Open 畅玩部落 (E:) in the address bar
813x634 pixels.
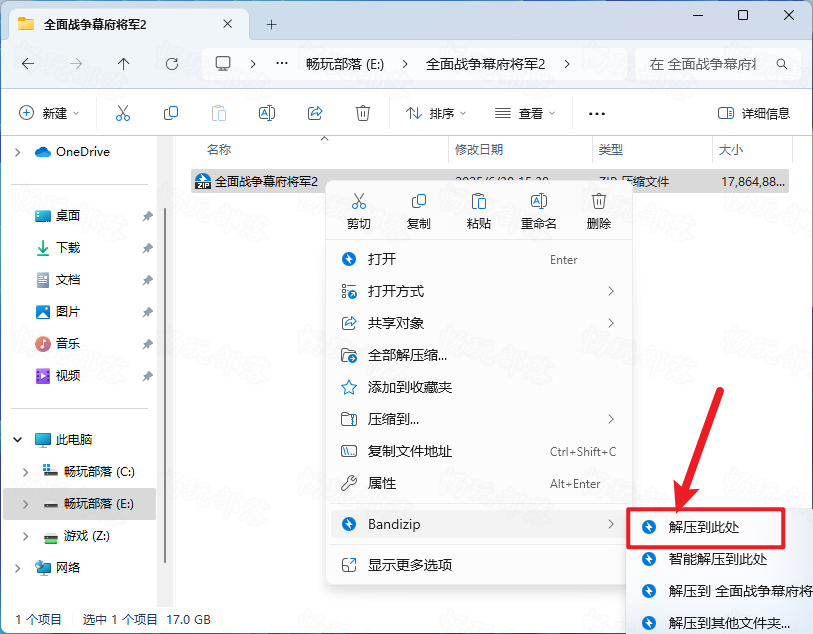345,64
